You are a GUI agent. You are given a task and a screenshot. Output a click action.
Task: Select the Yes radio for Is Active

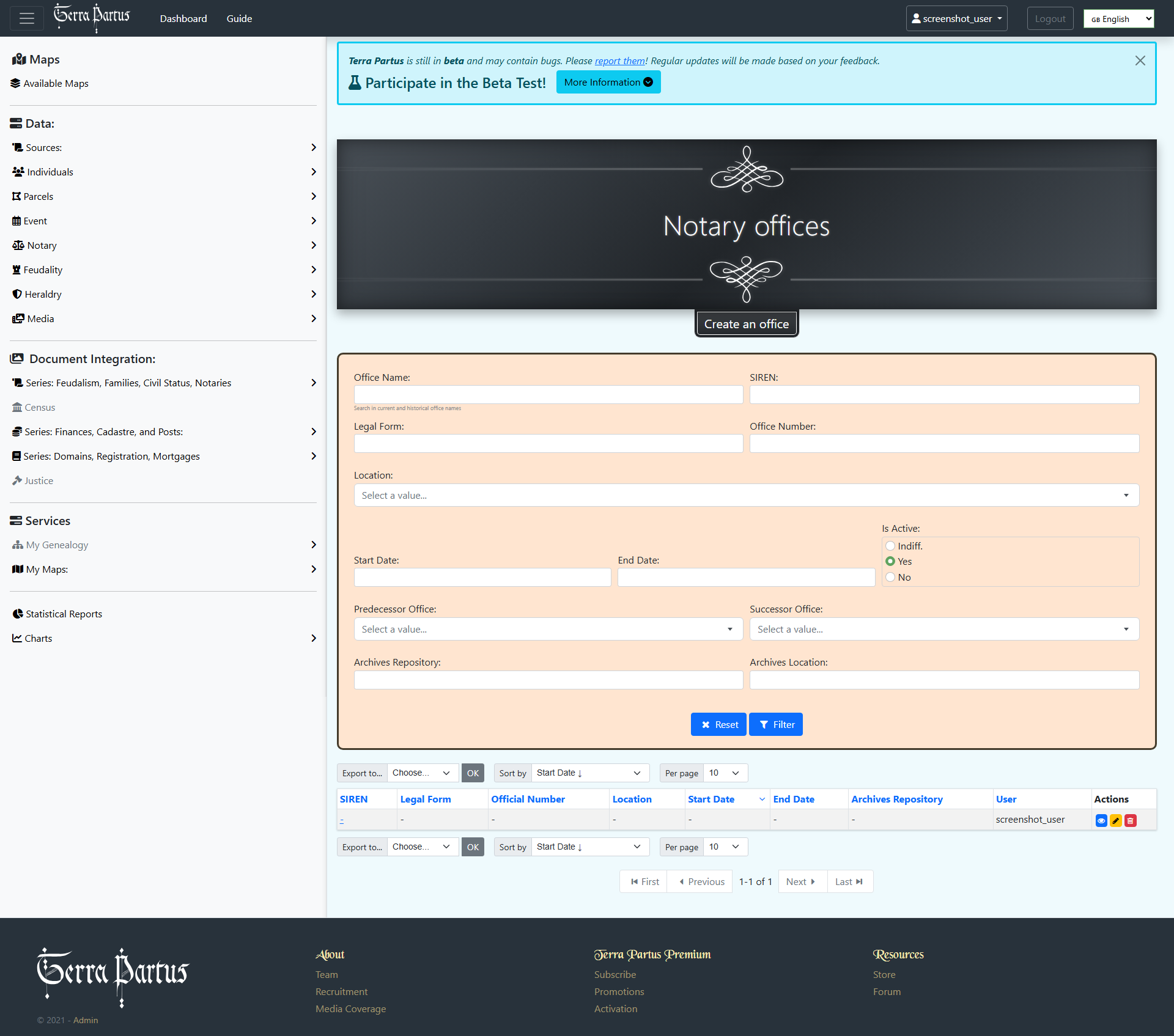[890, 561]
